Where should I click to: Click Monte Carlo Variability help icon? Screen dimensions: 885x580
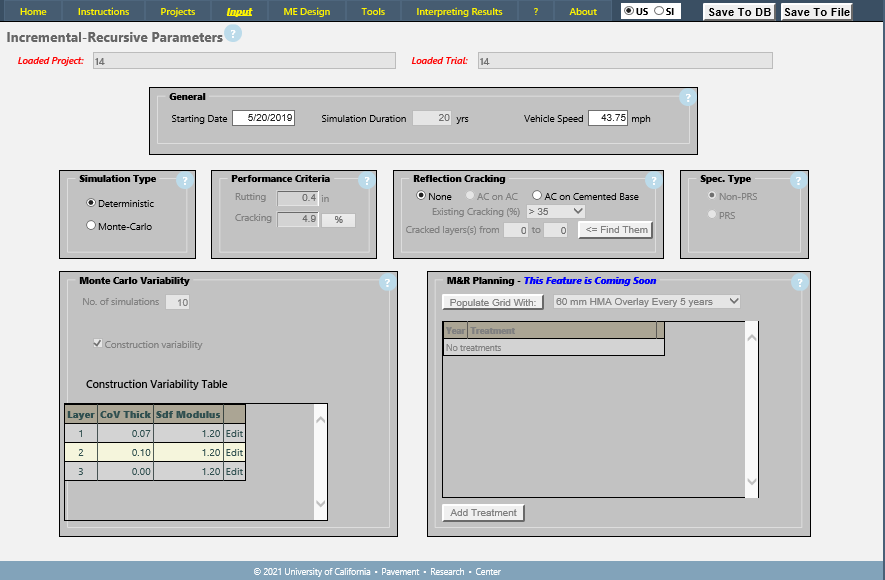point(387,283)
